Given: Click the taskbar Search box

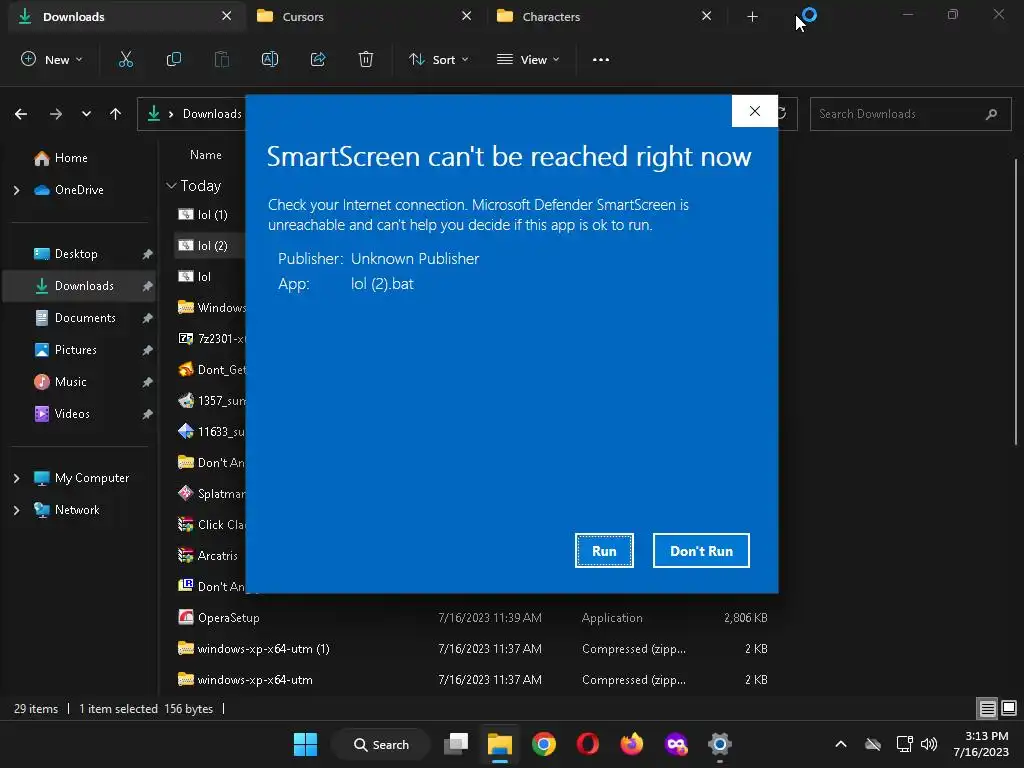Looking at the screenshot, I should point(381,744).
